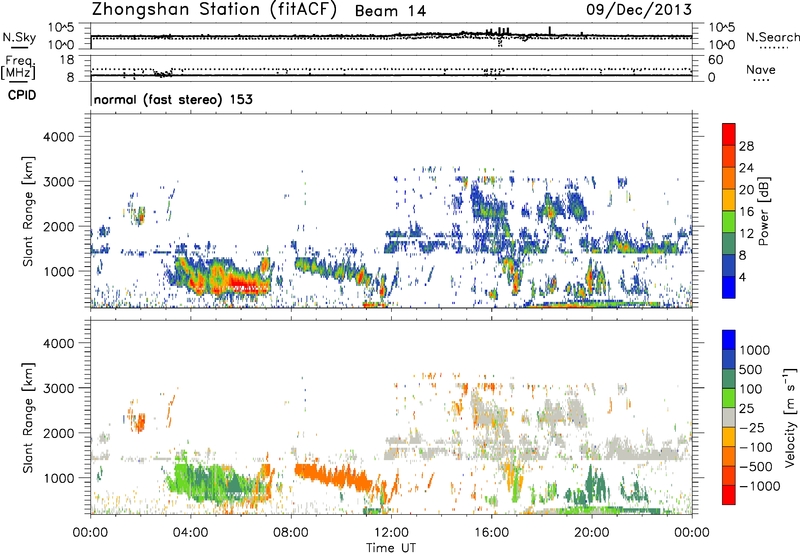Click the '16:00' time tick label
Viewport: 800px width, 554px height.
[491, 533]
